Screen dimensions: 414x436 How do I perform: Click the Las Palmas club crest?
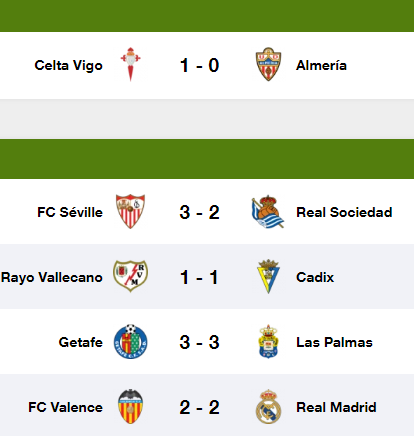[x=268, y=341]
